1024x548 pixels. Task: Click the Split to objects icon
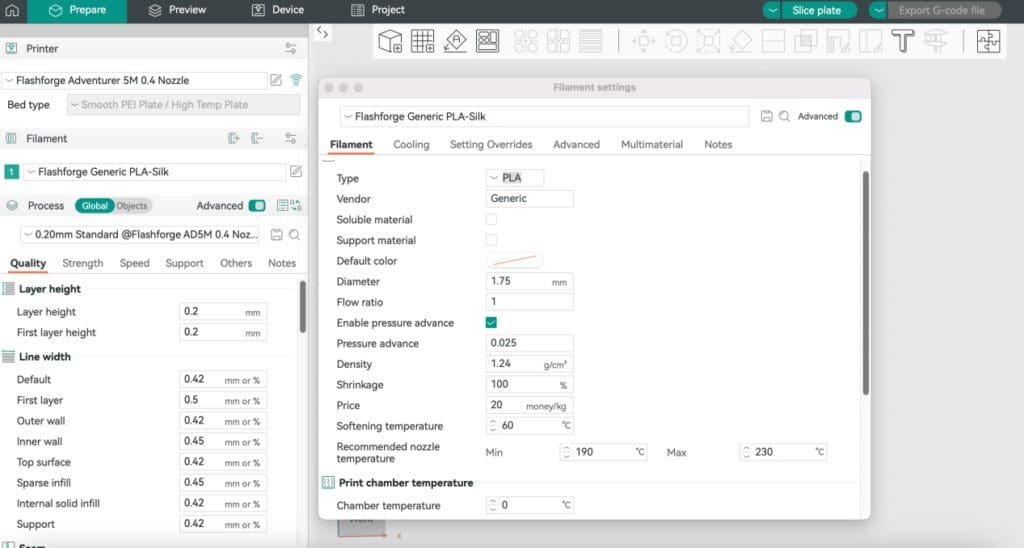click(526, 41)
